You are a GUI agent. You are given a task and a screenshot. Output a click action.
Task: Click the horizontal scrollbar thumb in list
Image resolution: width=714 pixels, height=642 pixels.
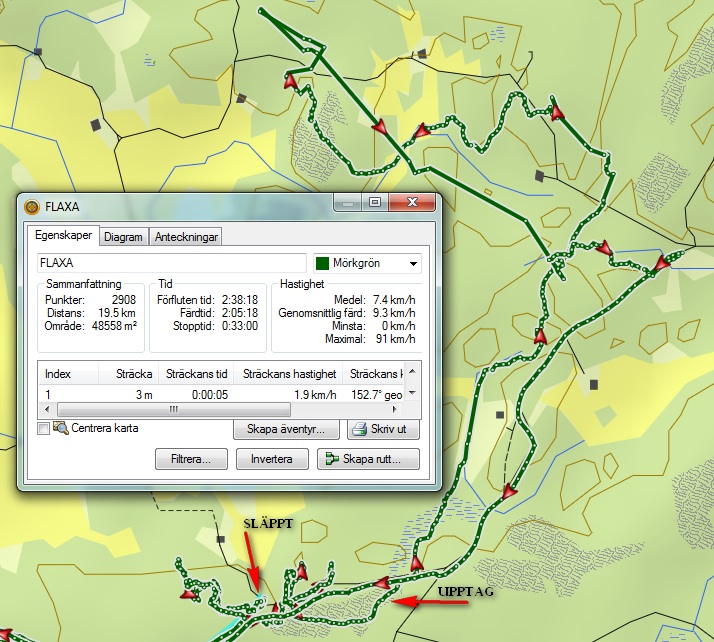[x=173, y=409]
